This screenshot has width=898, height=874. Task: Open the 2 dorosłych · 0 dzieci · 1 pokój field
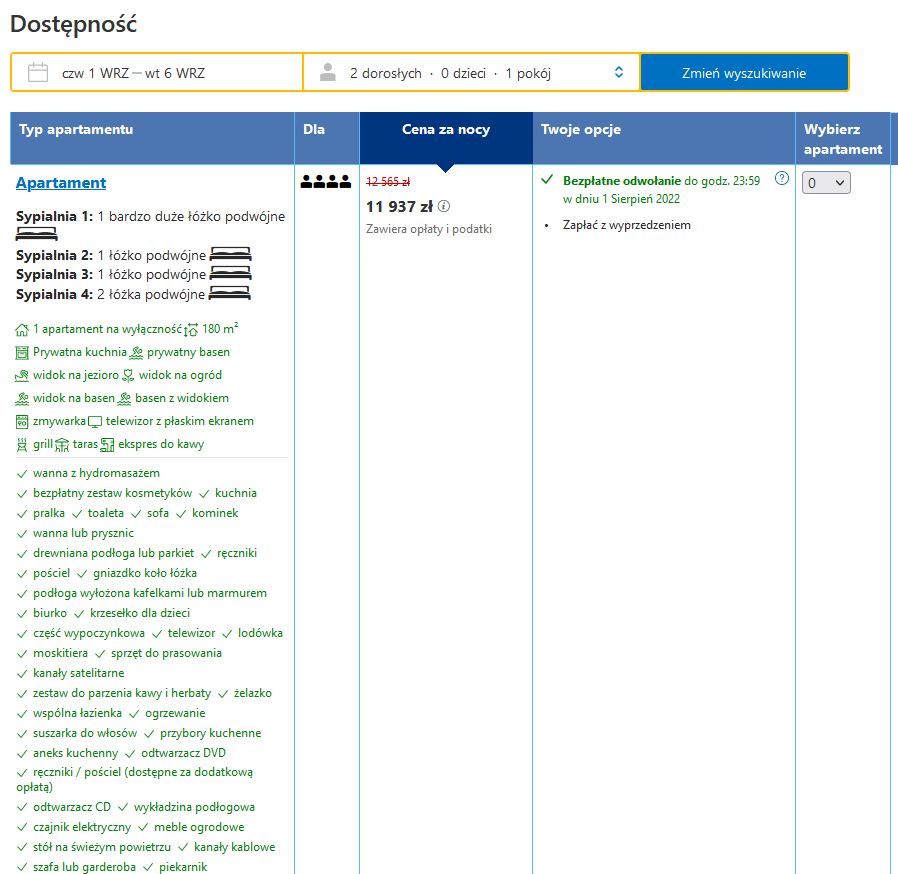point(471,73)
